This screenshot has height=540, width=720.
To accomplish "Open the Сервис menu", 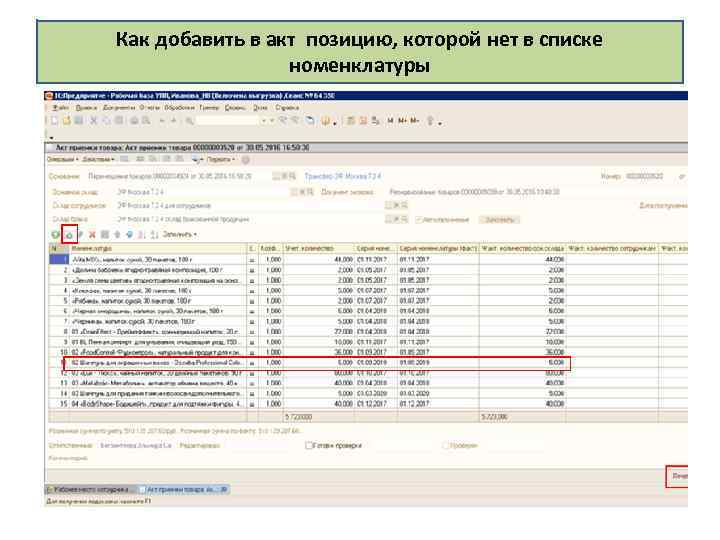I will pos(235,108).
